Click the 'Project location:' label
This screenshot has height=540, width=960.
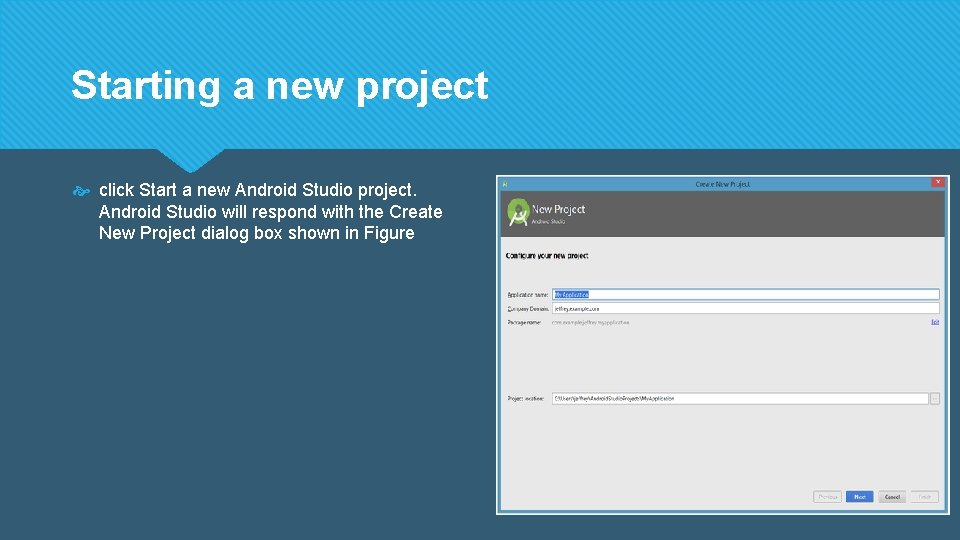pos(525,399)
